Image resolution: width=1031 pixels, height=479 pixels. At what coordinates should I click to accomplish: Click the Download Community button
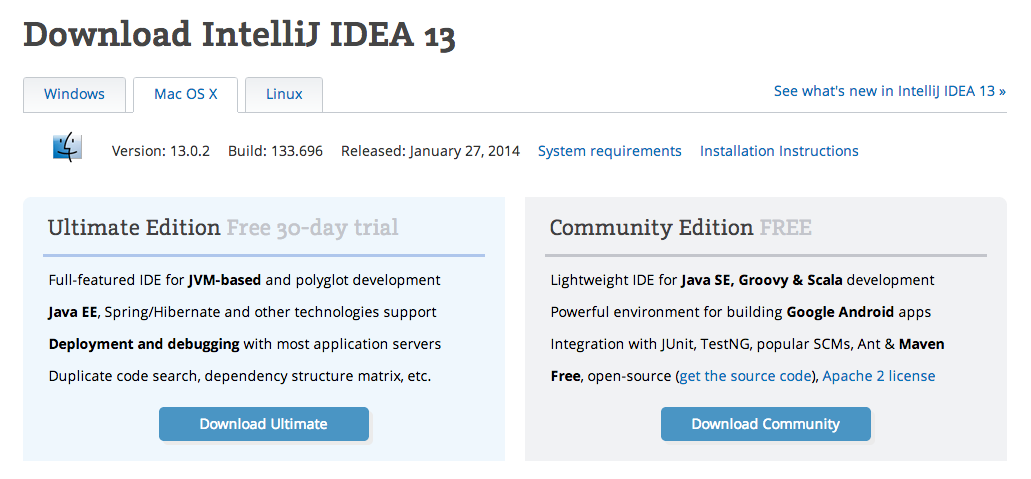[x=765, y=424]
